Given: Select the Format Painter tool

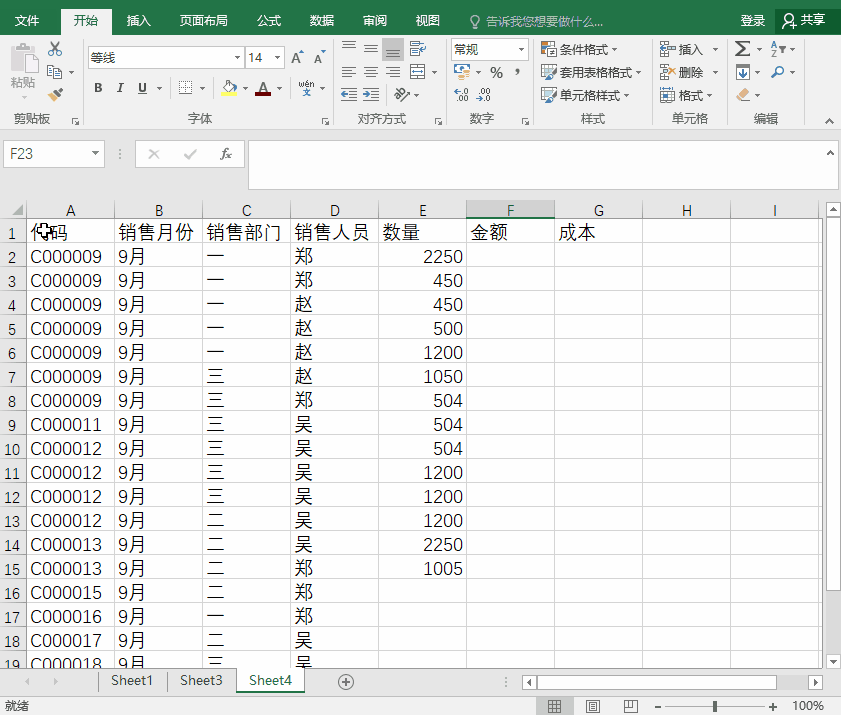Looking at the screenshot, I should tap(53, 93).
